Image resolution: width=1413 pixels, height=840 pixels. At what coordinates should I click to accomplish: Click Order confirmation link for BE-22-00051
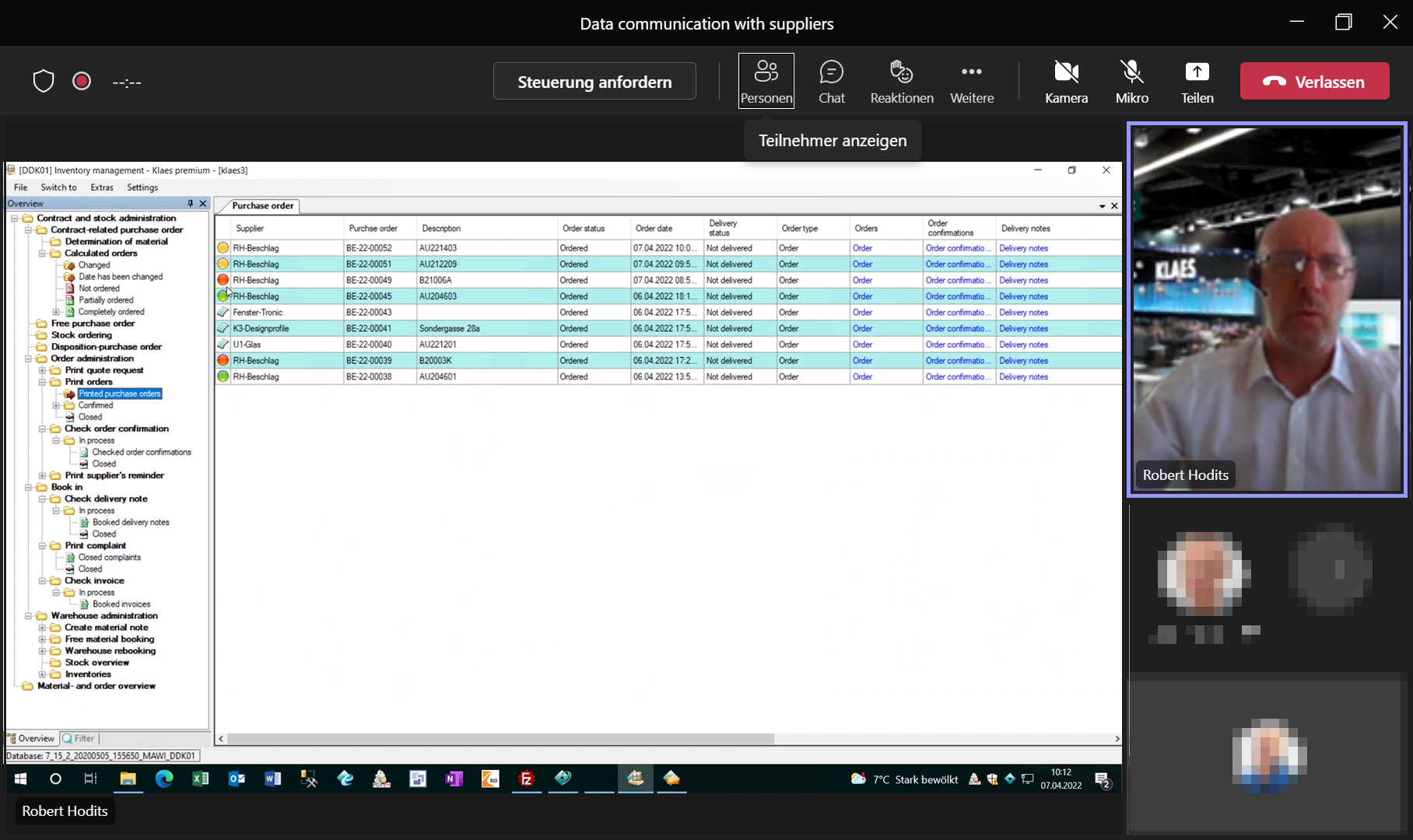(958, 264)
